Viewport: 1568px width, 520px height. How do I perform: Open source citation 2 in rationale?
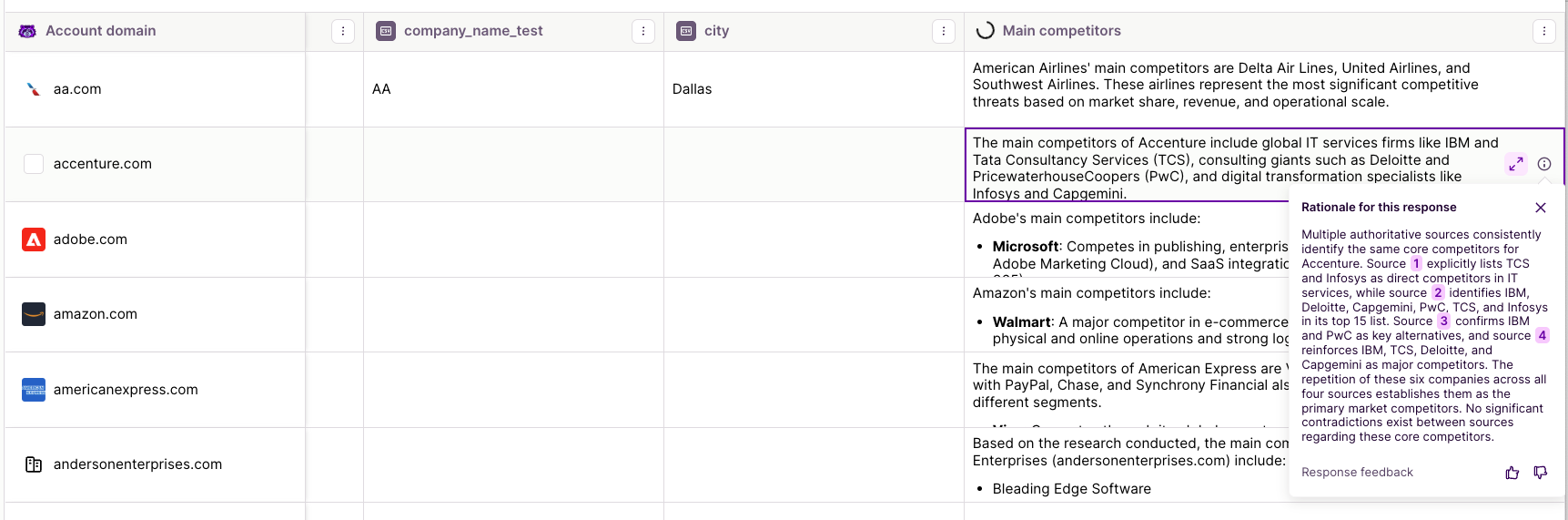point(1438,293)
